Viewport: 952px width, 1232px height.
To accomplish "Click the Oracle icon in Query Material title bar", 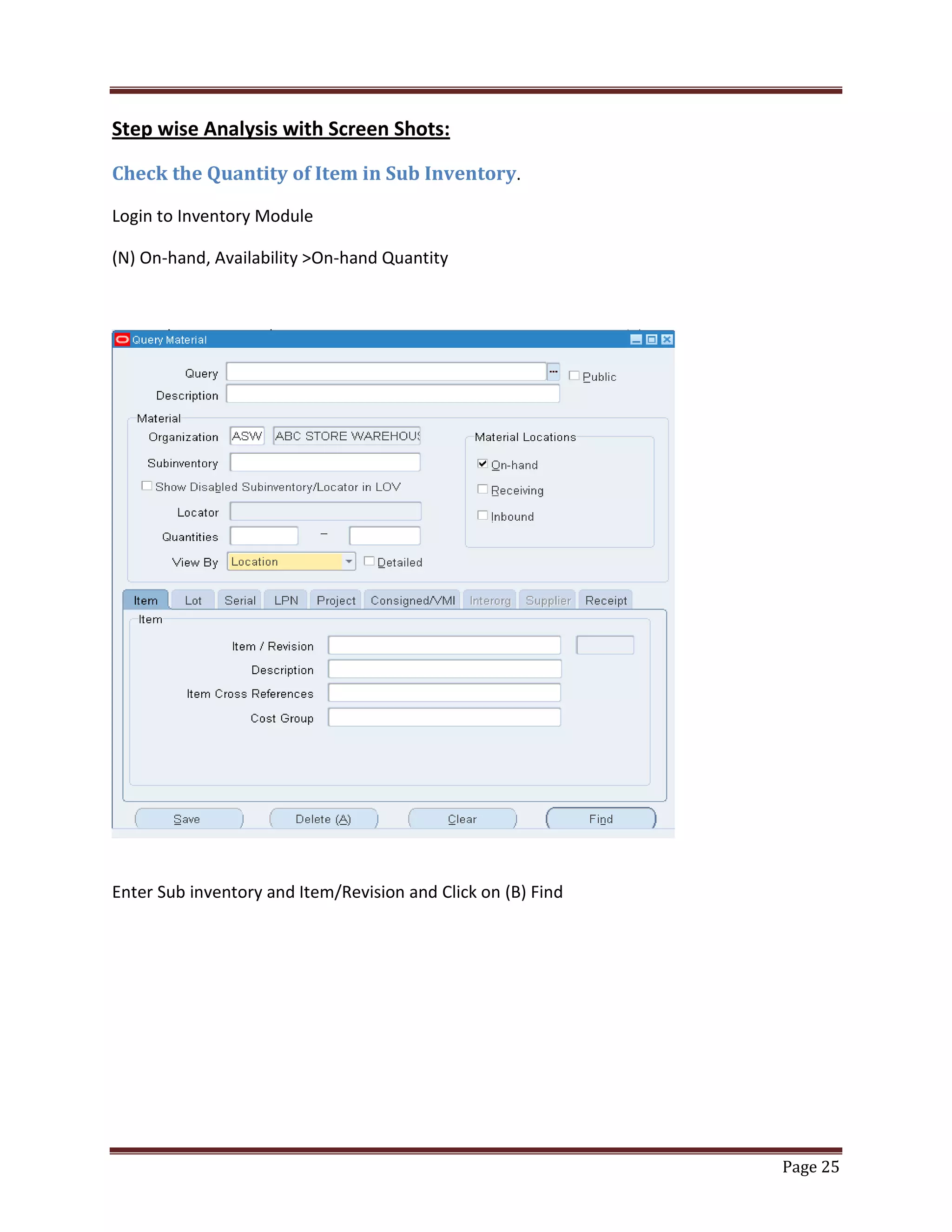I will pyautogui.click(x=122, y=339).
